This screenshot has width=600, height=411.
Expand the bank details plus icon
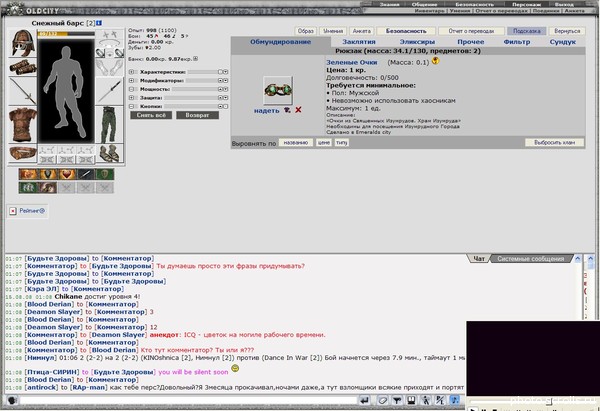[196, 59]
